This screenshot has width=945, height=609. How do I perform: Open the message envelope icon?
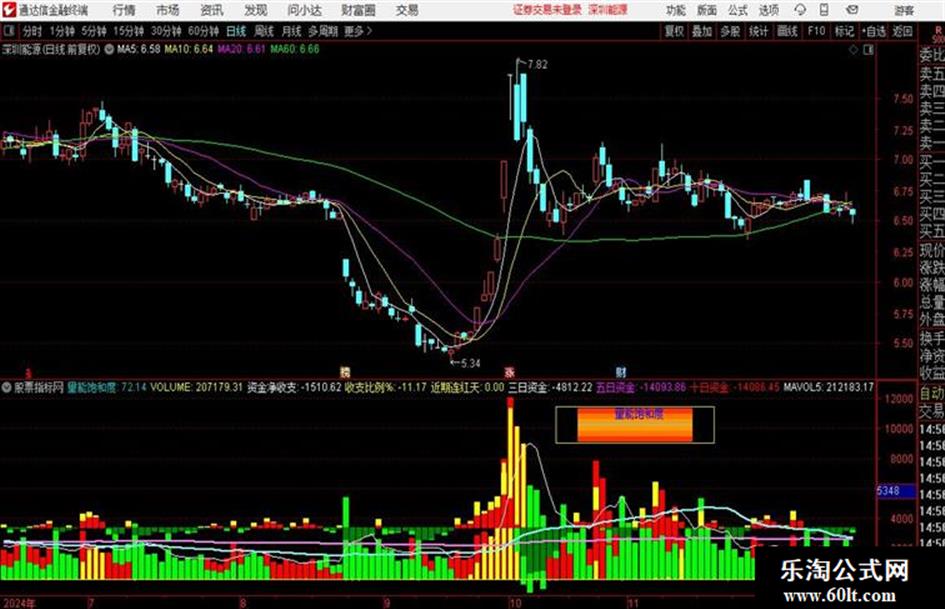(852, 10)
